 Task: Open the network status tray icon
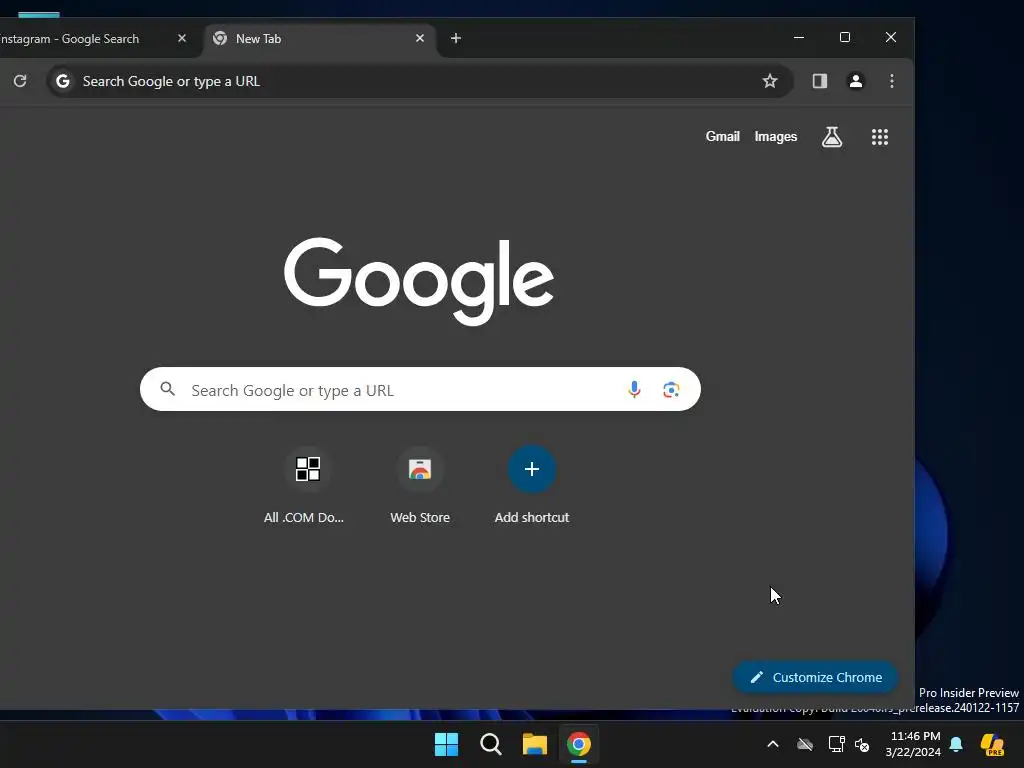(x=837, y=744)
